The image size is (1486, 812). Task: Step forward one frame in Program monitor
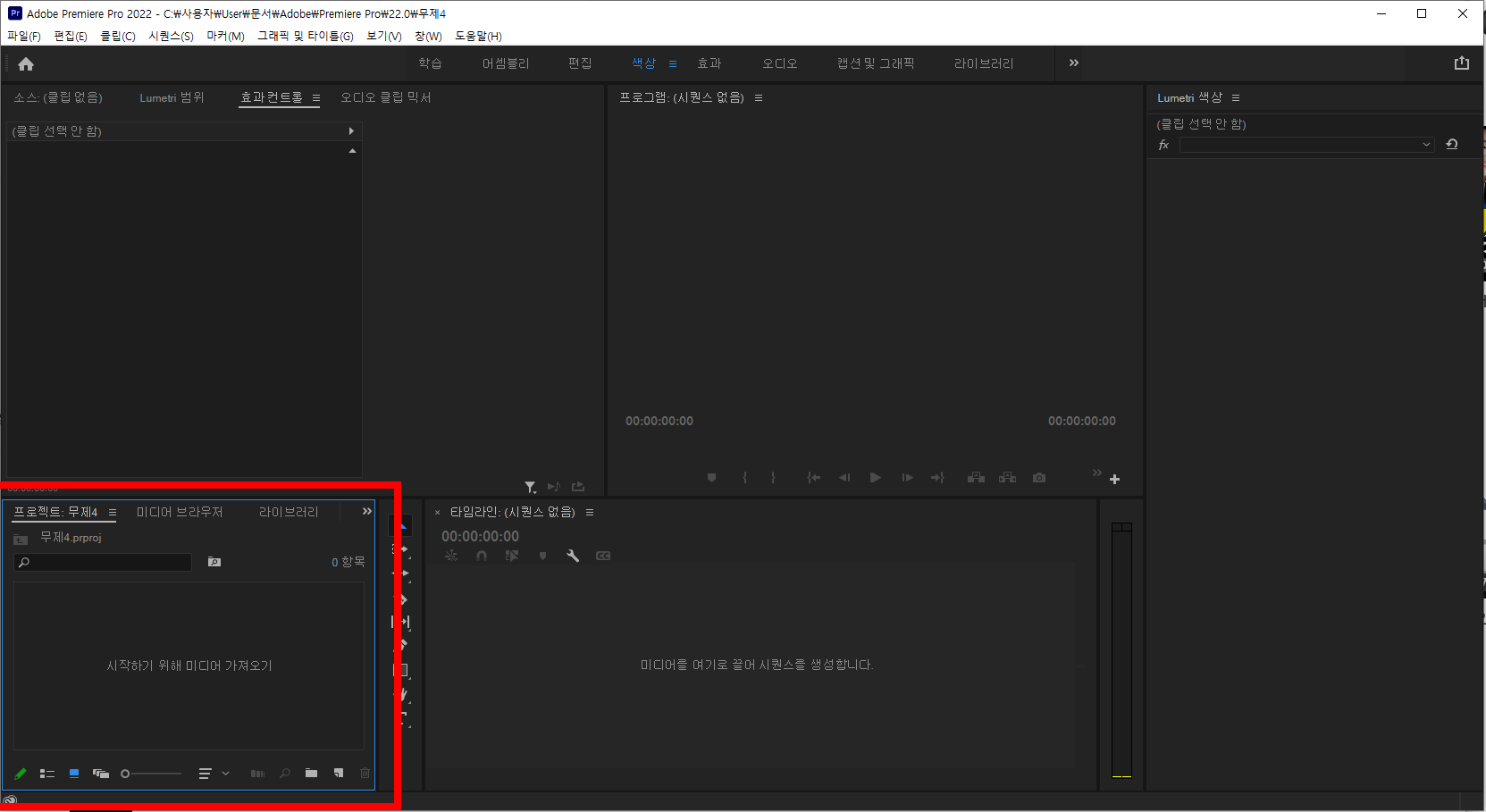point(907,478)
